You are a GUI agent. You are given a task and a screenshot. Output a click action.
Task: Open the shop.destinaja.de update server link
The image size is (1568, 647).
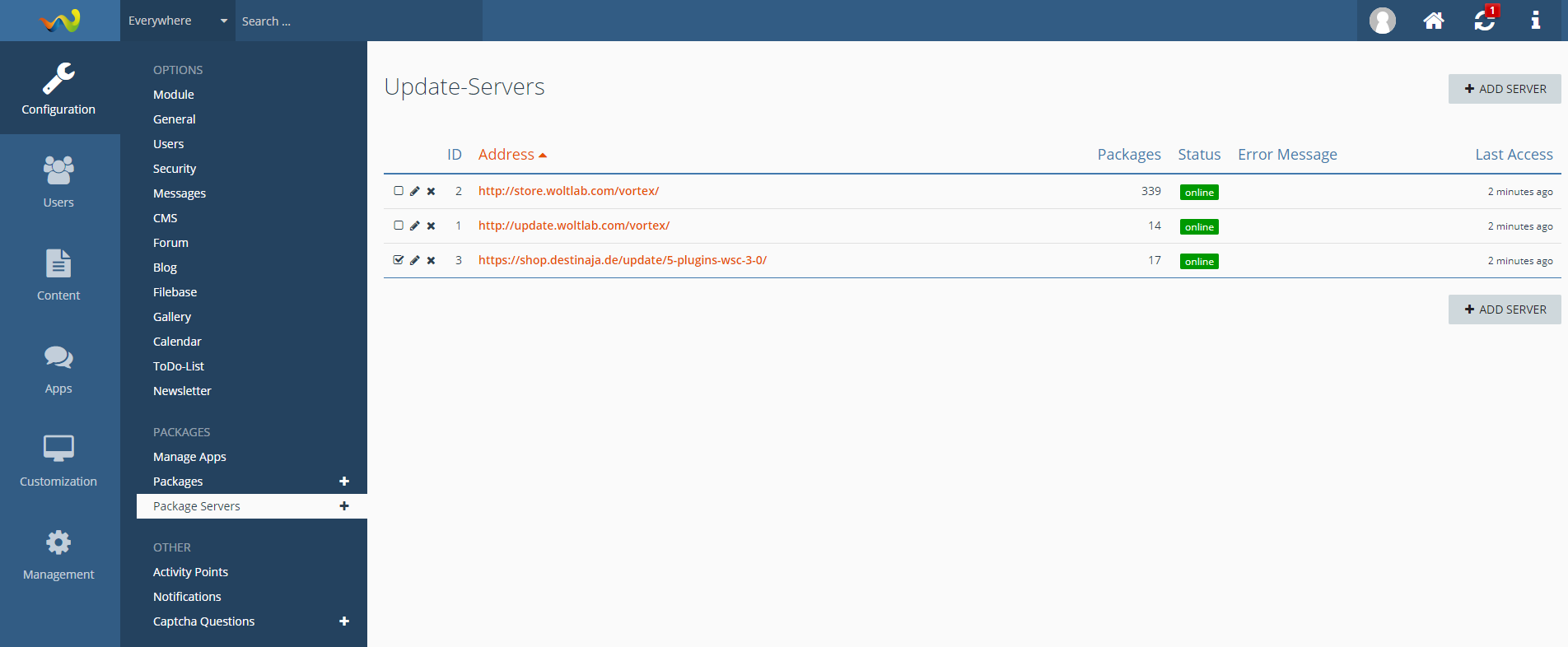[x=623, y=260]
